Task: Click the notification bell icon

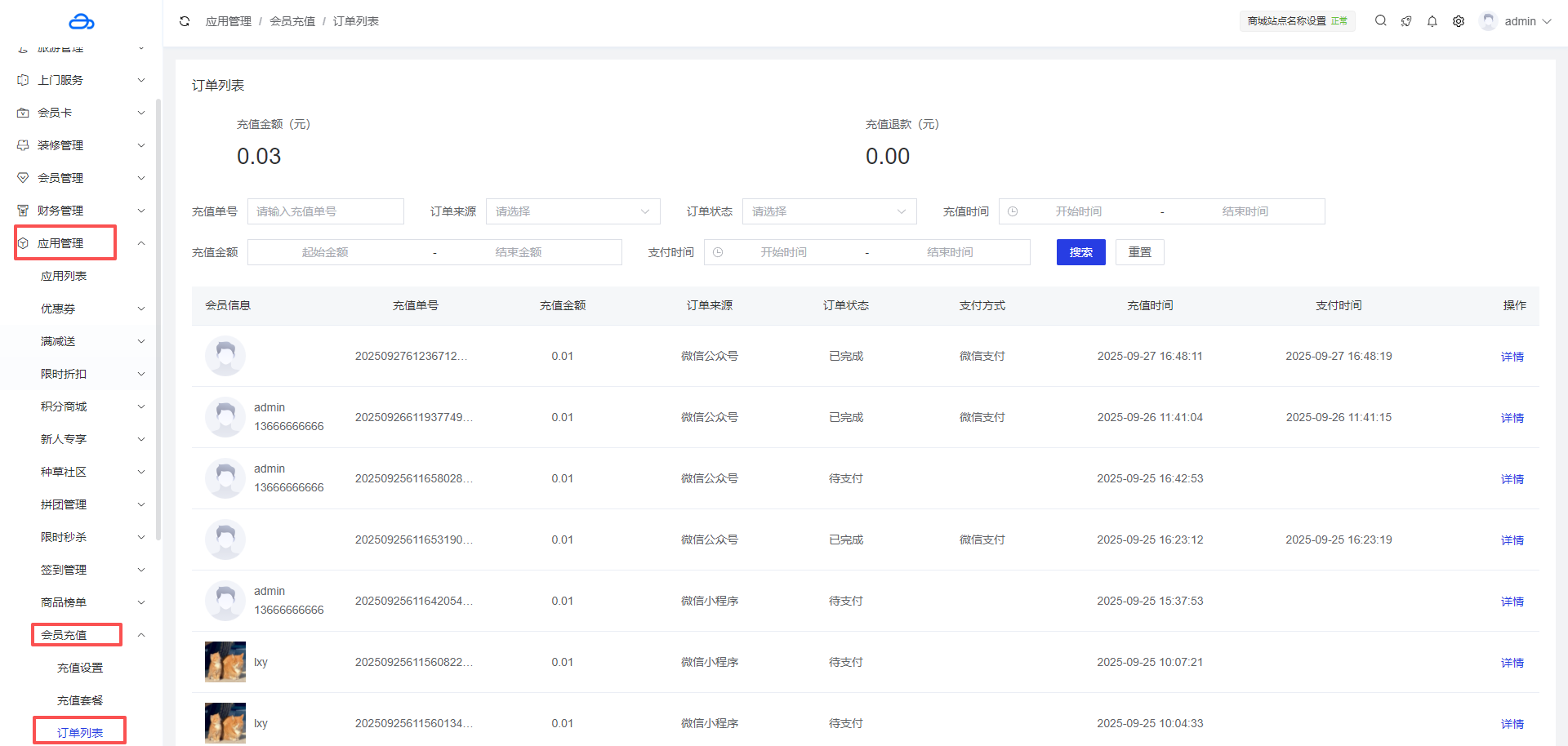Action: (x=1432, y=21)
